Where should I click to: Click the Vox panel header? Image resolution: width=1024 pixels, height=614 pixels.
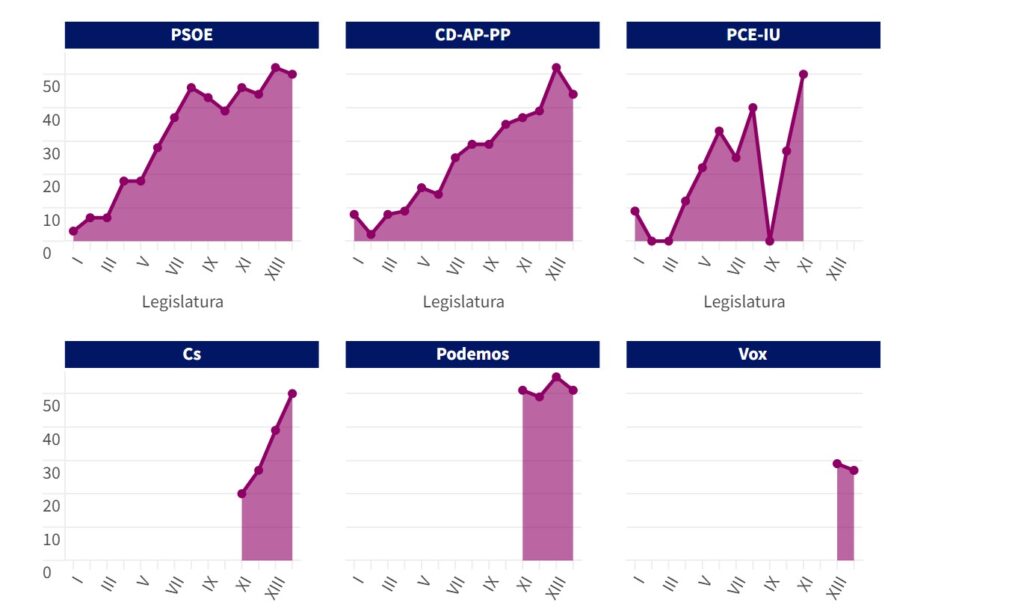pos(753,354)
